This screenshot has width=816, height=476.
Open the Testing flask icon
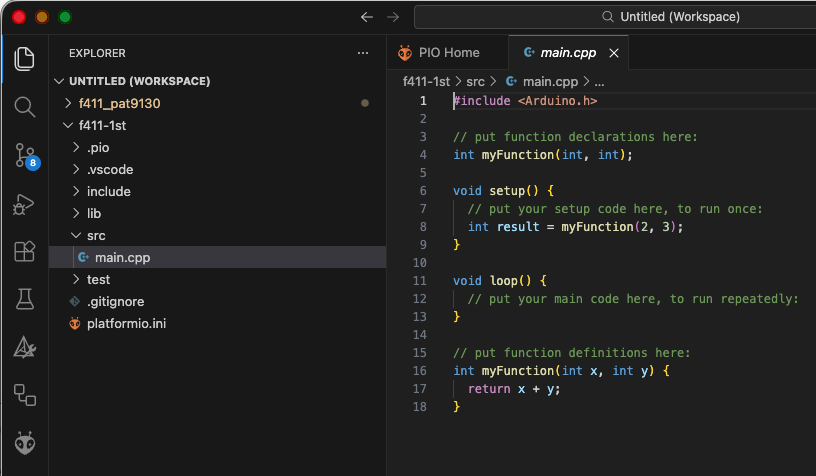coord(24,299)
